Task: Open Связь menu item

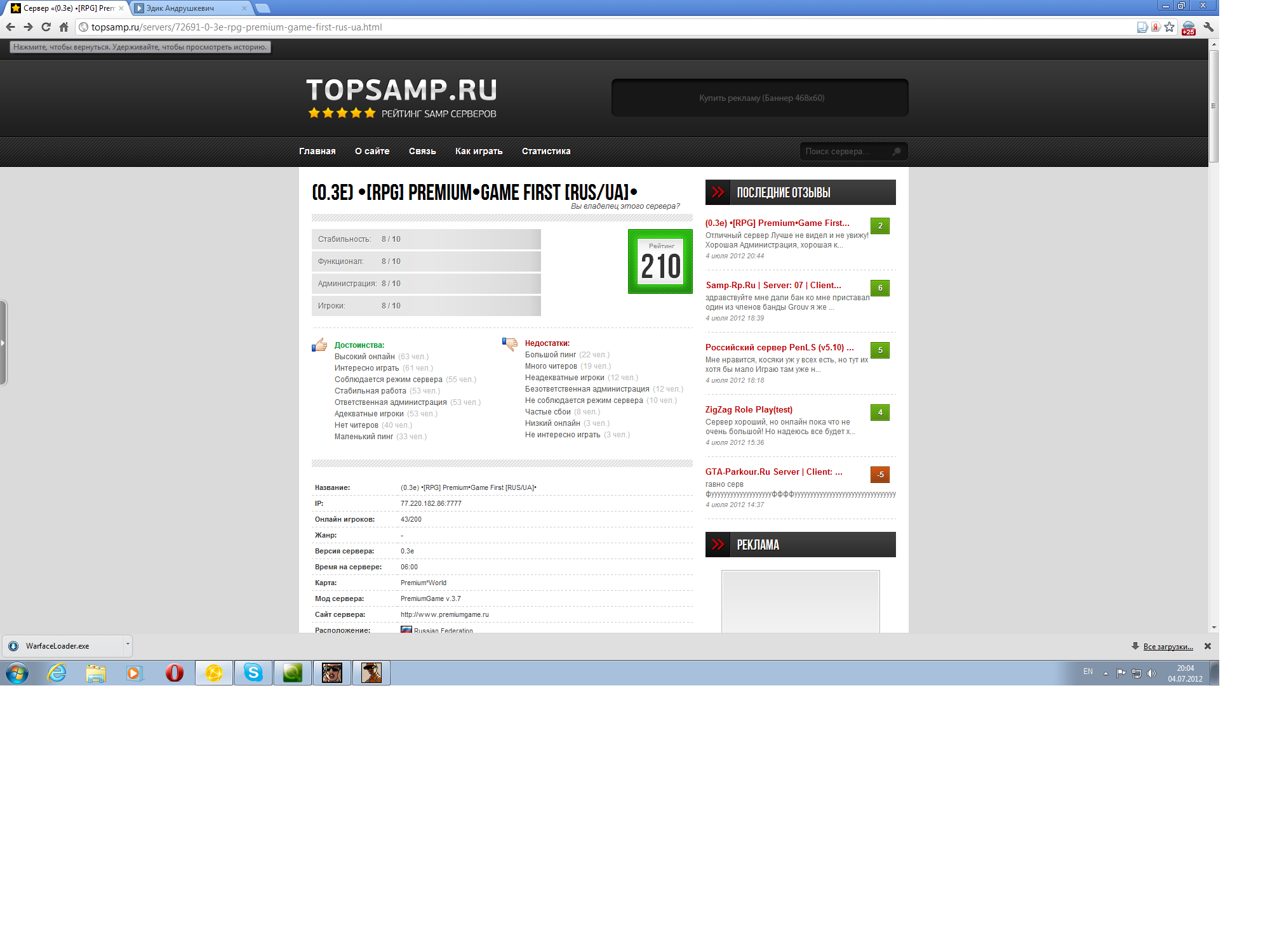Action: coord(422,151)
